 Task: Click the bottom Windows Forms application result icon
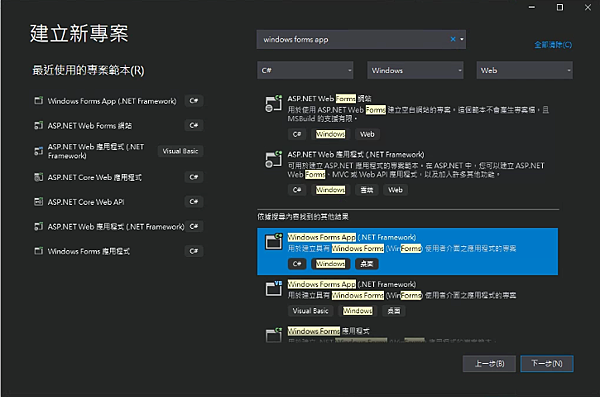click(274, 335)
